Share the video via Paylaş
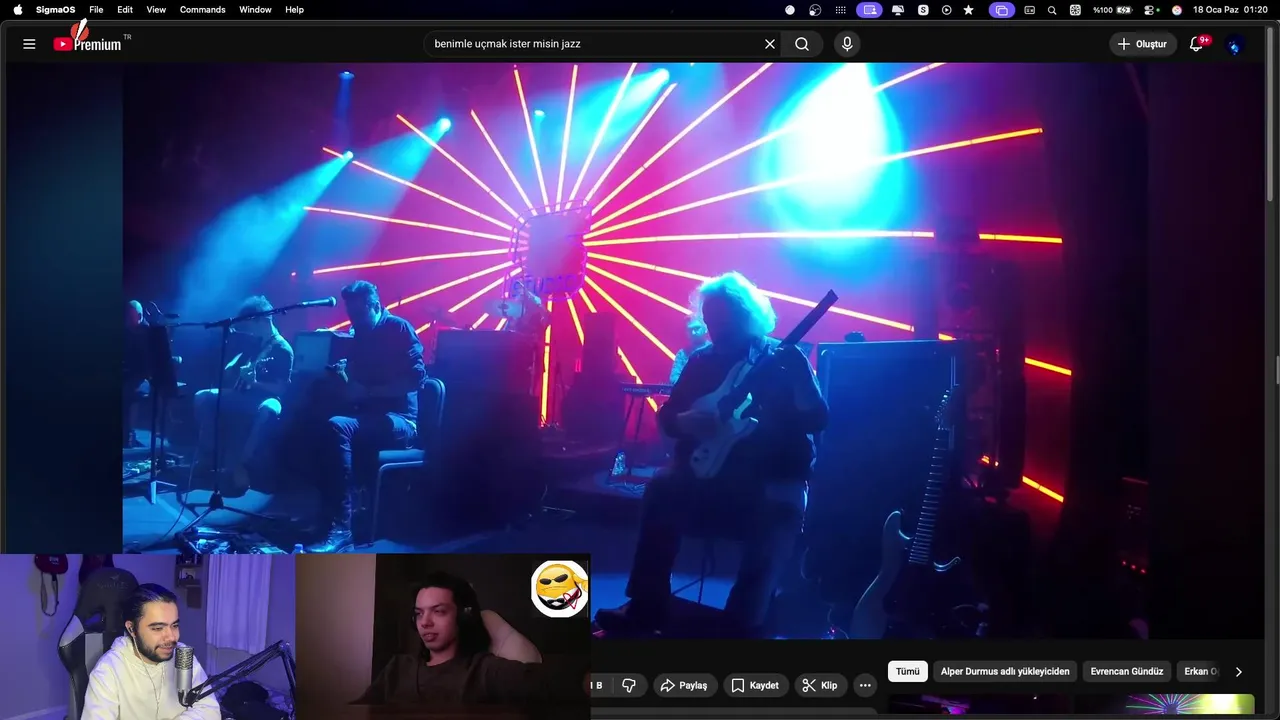 point(685,685)
